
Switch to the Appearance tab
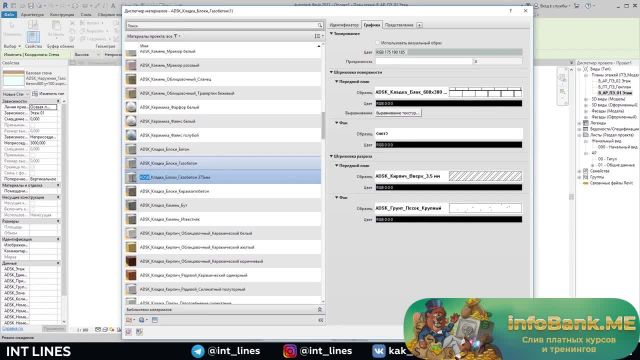[399, 25]
